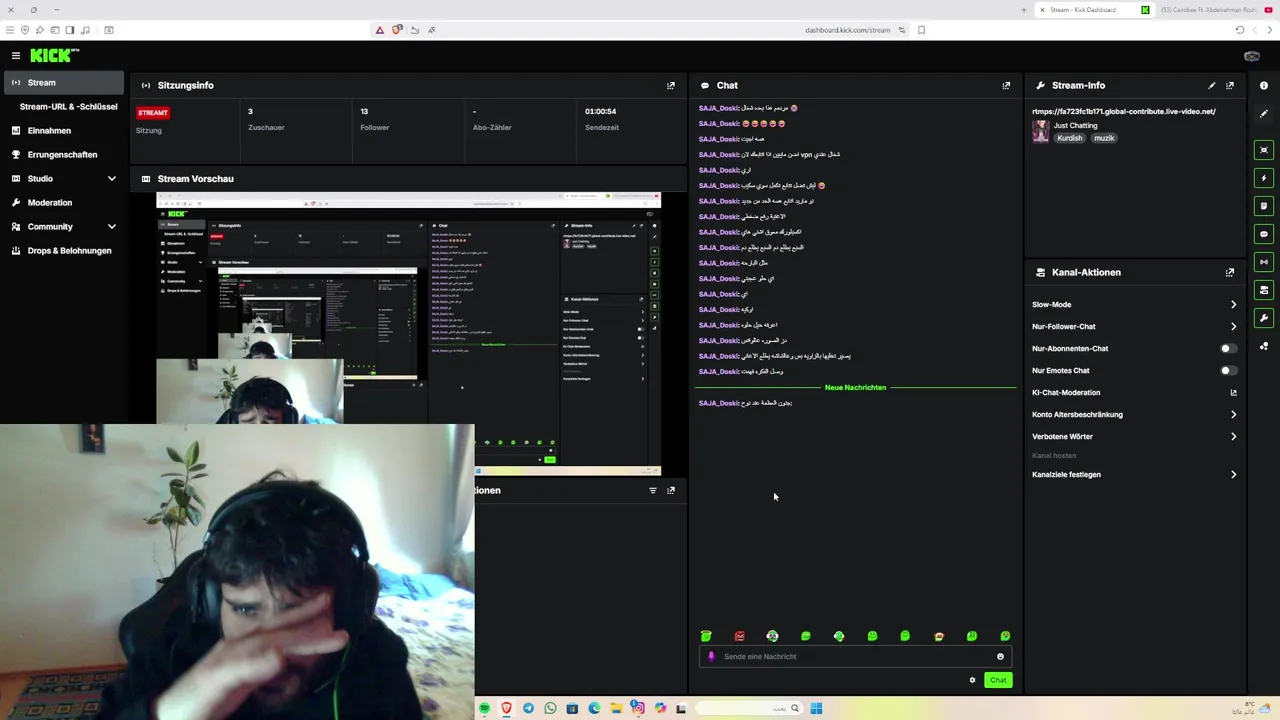The width and height of the screenshot is (1280, 720).
Task: Click the Just Chatting category
Action: [1075, 126]
